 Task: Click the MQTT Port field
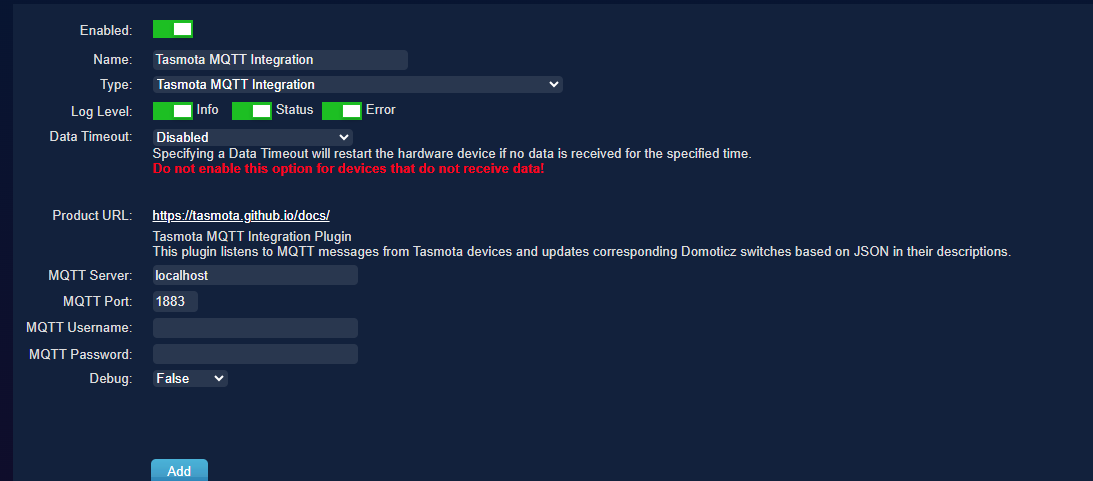click(175, 301)
